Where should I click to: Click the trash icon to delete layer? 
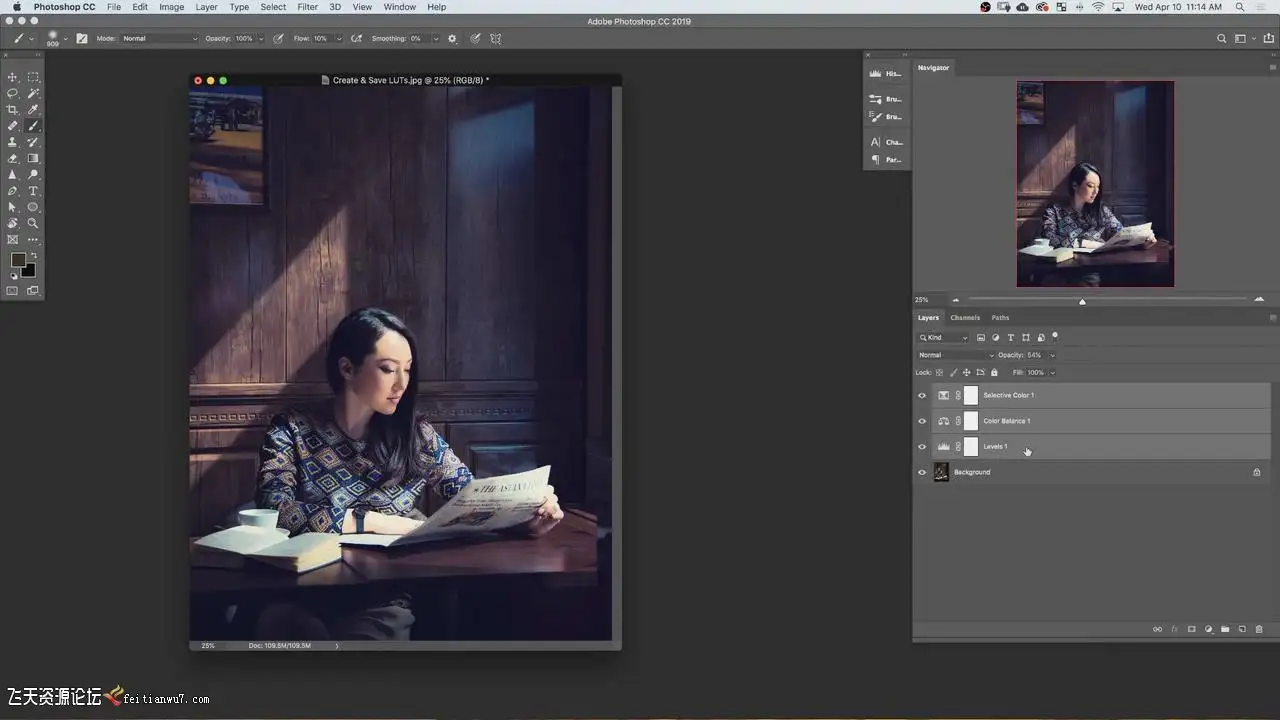(1259, 629)
